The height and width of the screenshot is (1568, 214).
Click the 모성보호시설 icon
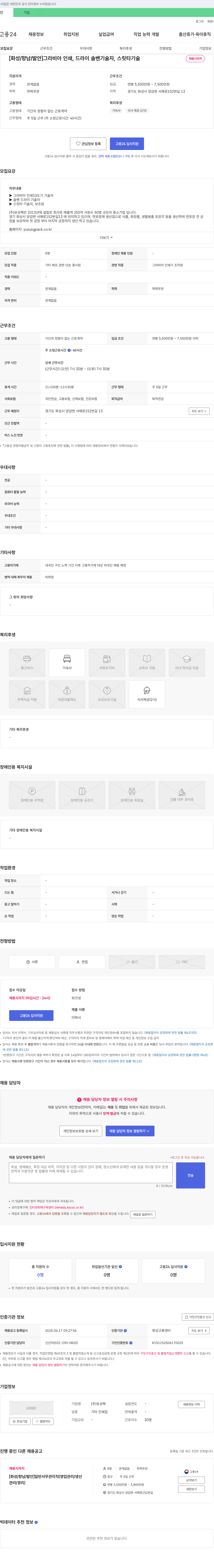[x=107, y=694]
